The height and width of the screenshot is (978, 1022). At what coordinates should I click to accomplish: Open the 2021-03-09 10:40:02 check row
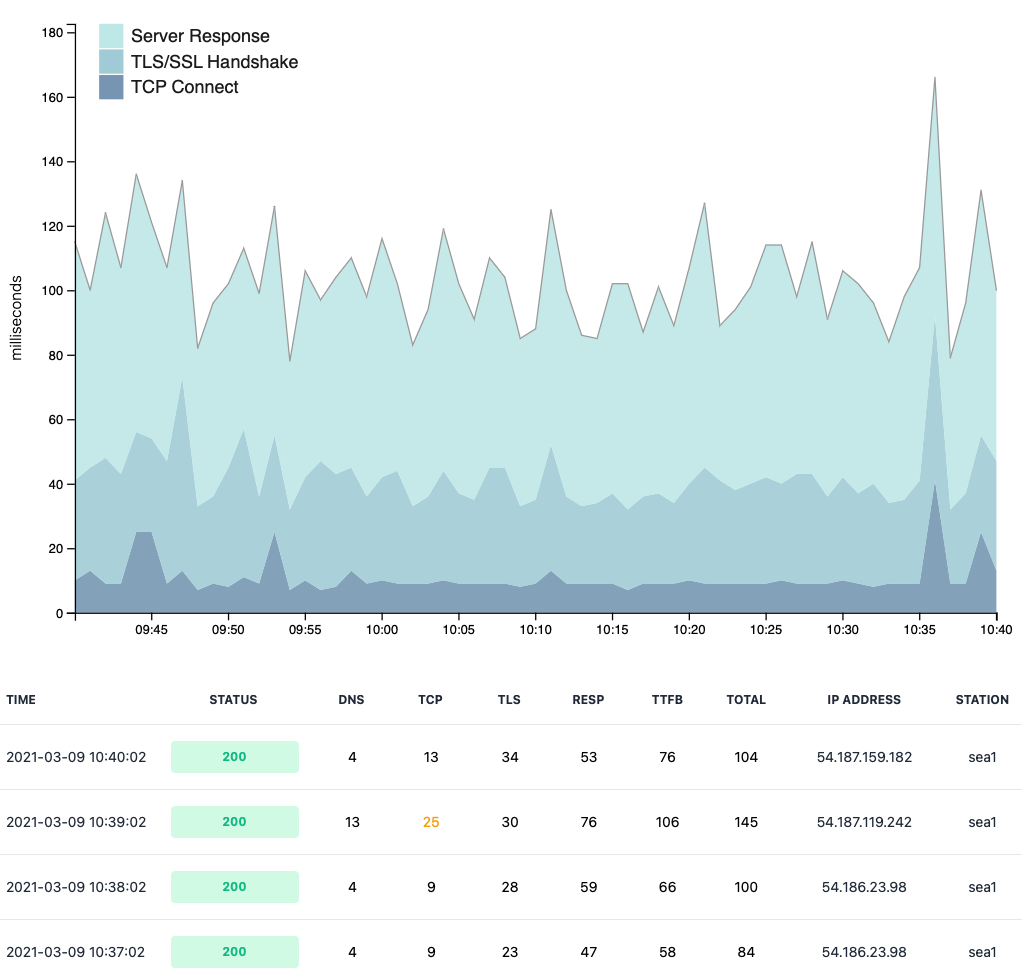511,757
